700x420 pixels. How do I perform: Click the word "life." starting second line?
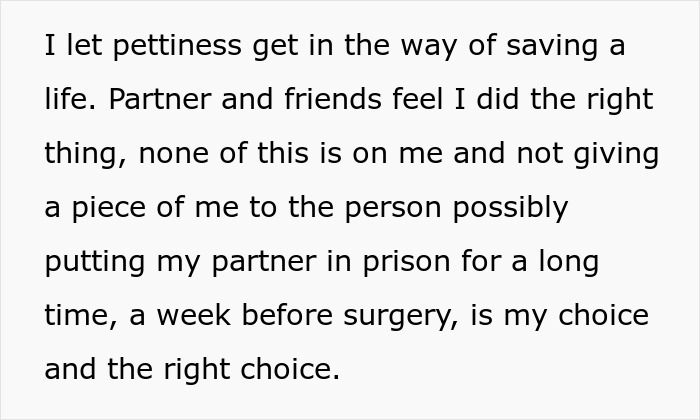(x=70, y=101)
